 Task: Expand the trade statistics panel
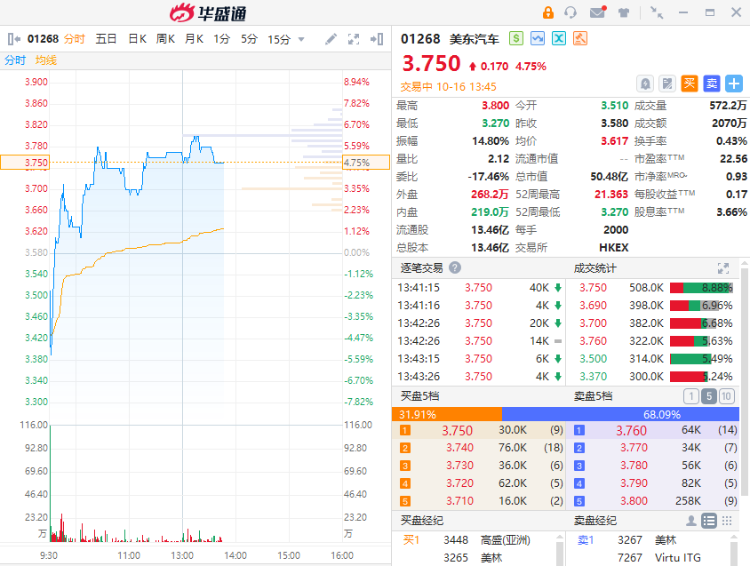click(x=723, y=268)
